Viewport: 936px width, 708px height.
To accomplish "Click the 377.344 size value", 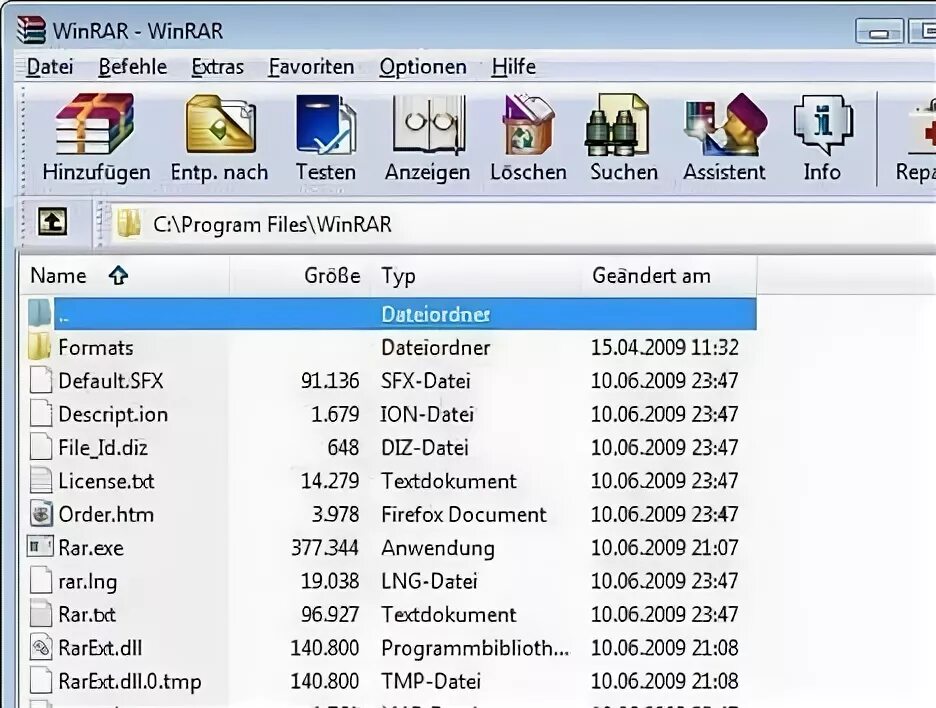I will 325,548.
